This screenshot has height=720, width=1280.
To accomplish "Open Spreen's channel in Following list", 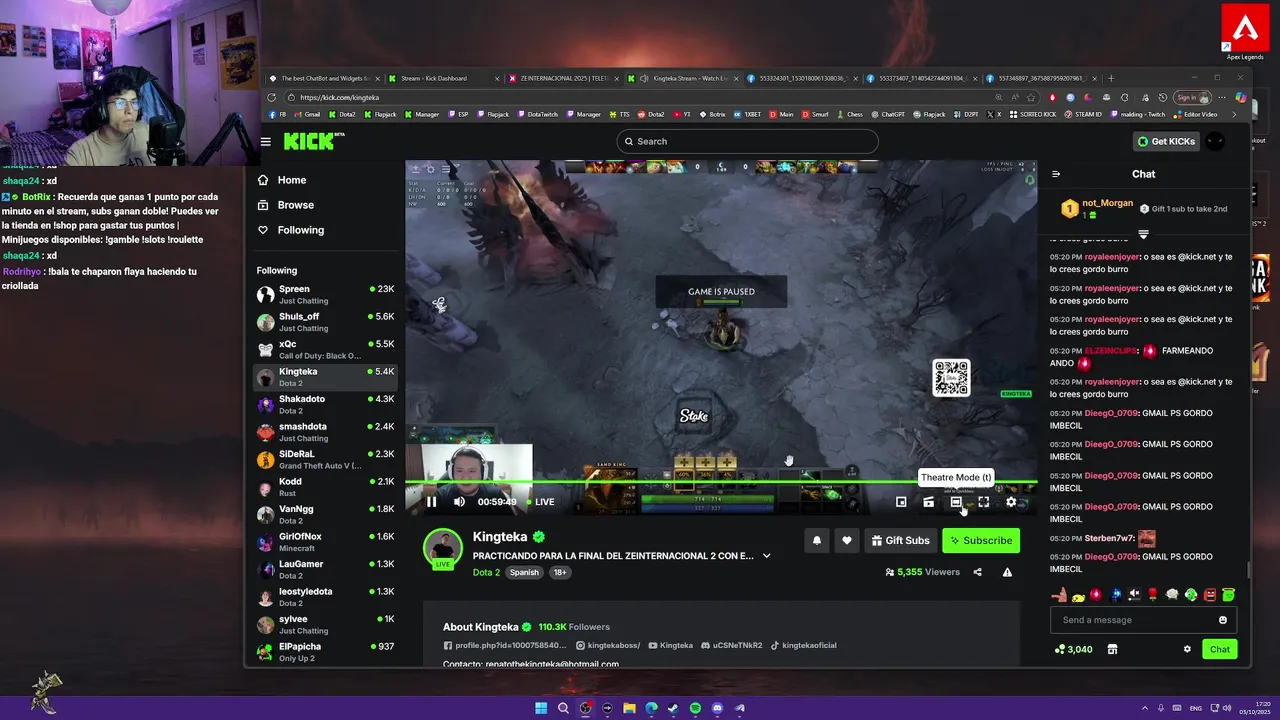I will 326,294.
